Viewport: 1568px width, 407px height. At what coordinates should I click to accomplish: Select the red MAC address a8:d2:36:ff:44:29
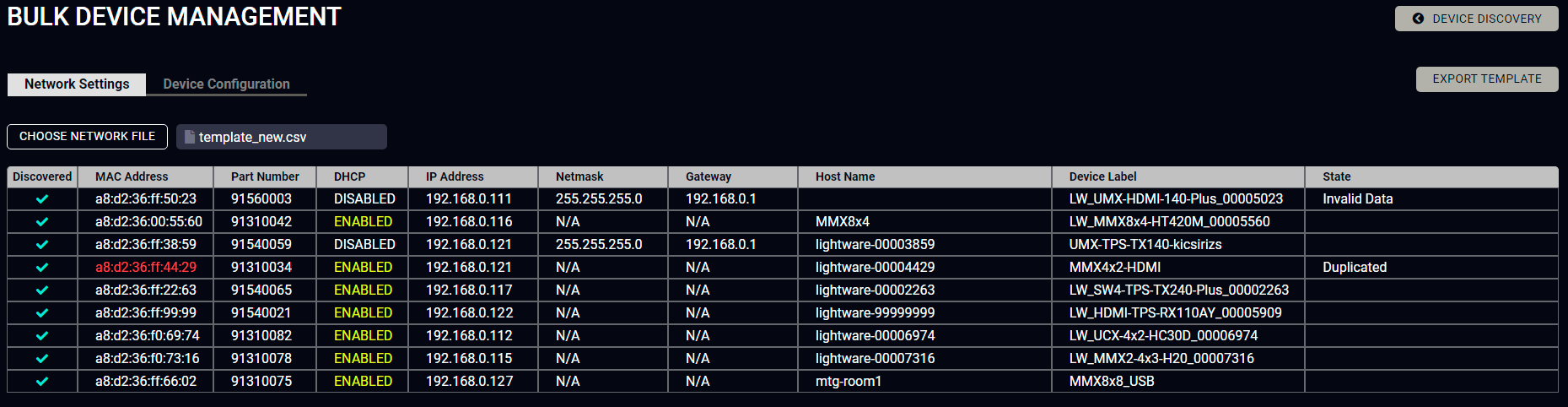[x=146, y=268]
